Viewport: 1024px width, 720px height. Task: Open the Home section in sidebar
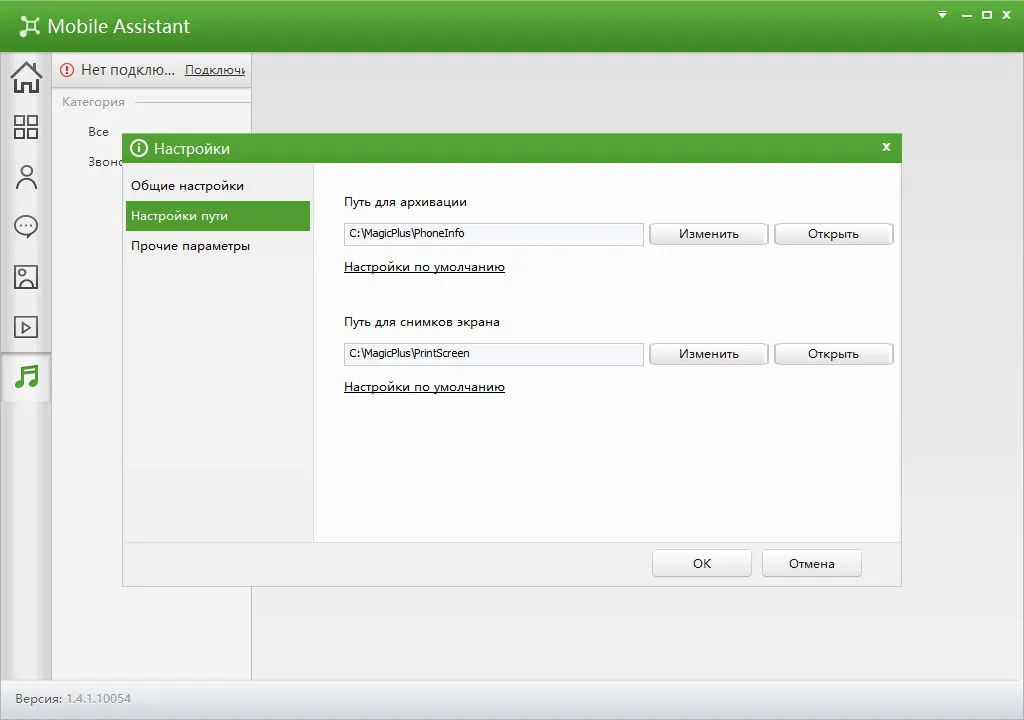pyautogui.click(x=26, y=77)
